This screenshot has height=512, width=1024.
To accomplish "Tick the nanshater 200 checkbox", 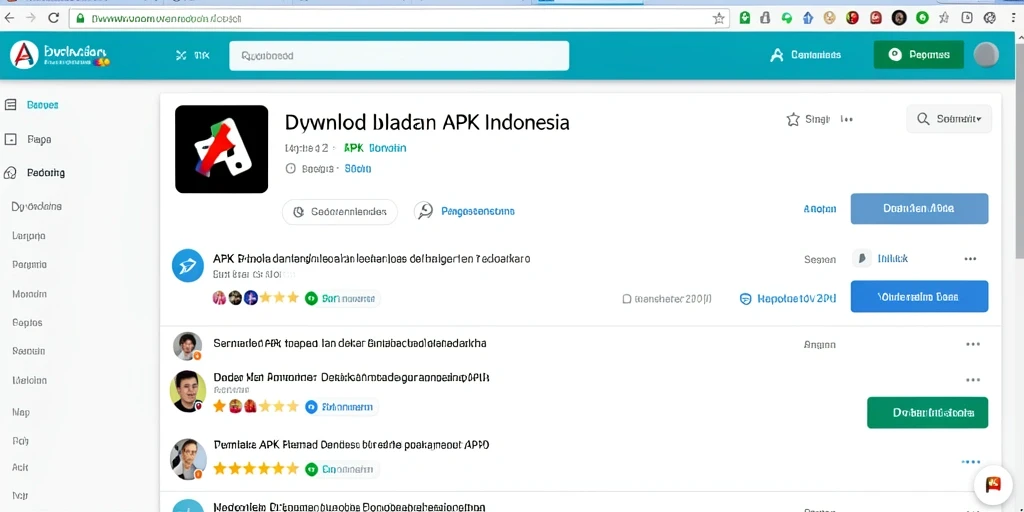I will (x=627, y=299).
